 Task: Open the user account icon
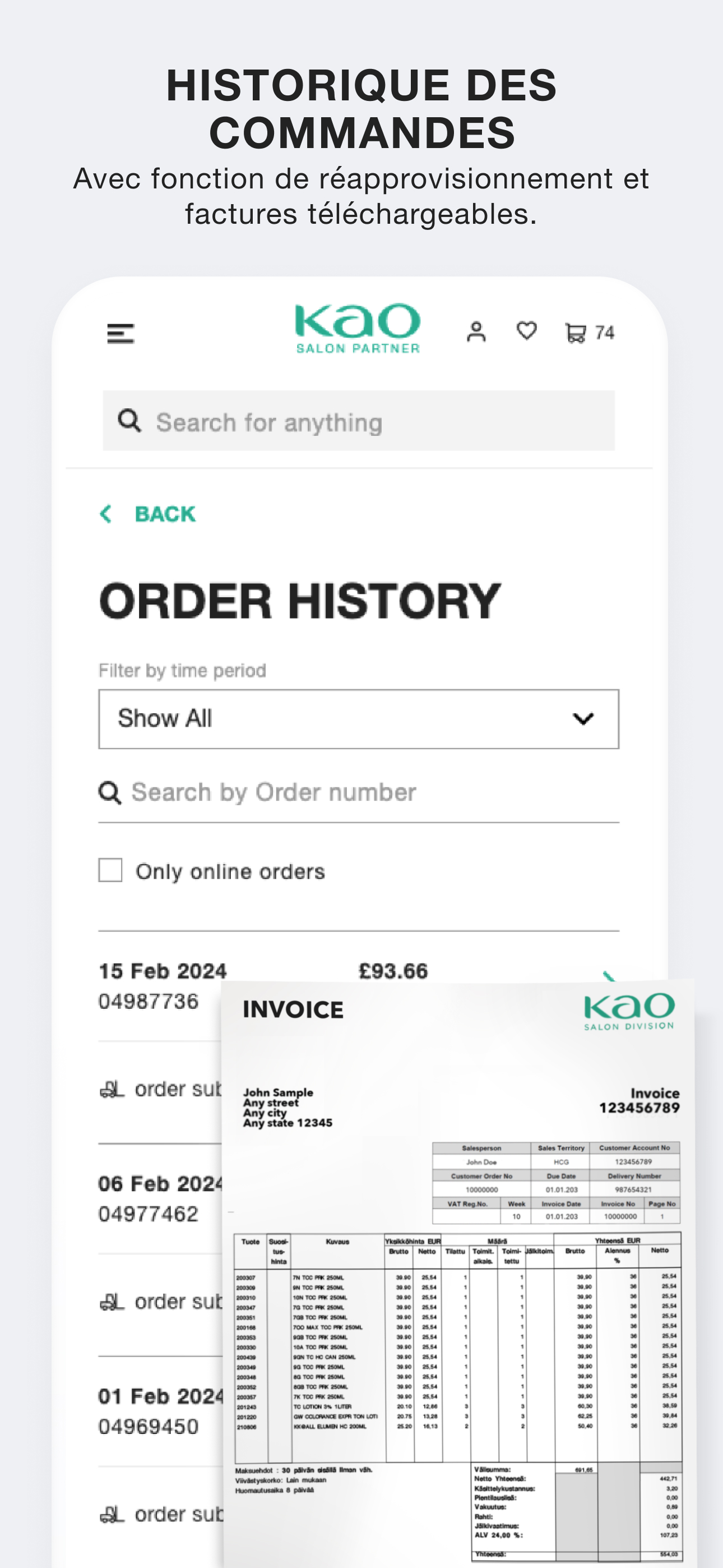476,332
